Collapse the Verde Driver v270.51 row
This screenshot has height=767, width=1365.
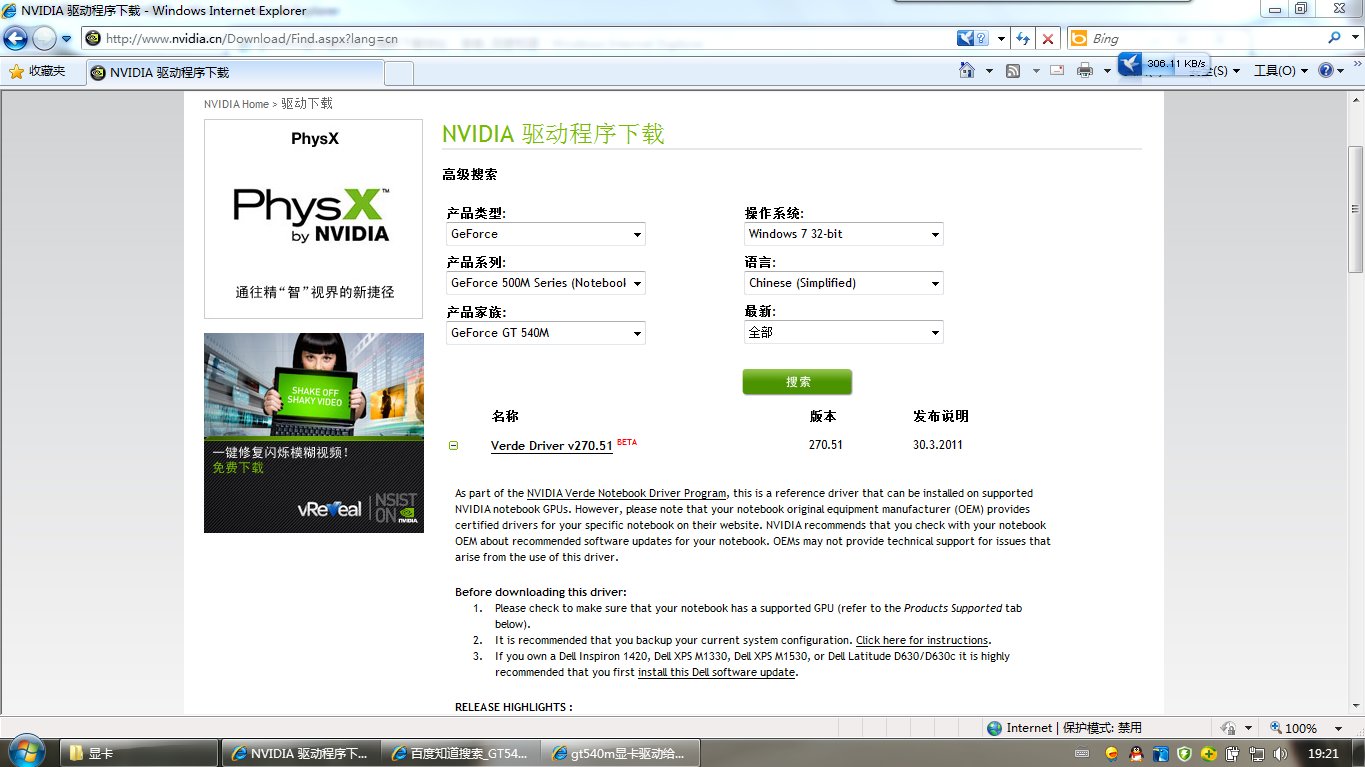coord(453,446)
